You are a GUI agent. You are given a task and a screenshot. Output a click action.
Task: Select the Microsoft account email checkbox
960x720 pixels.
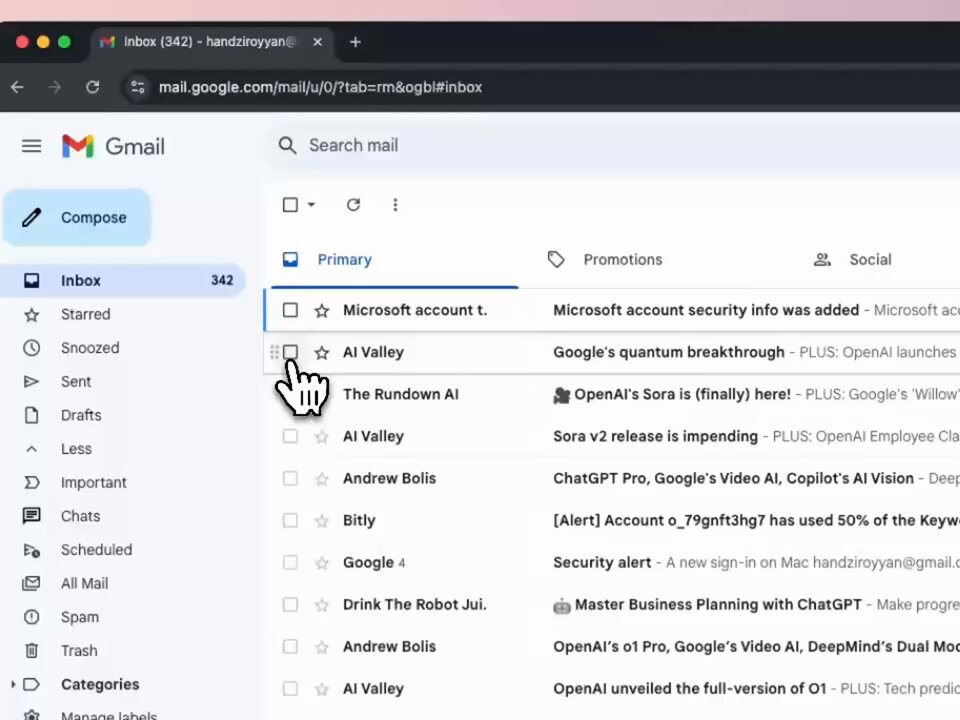(290, 310)
